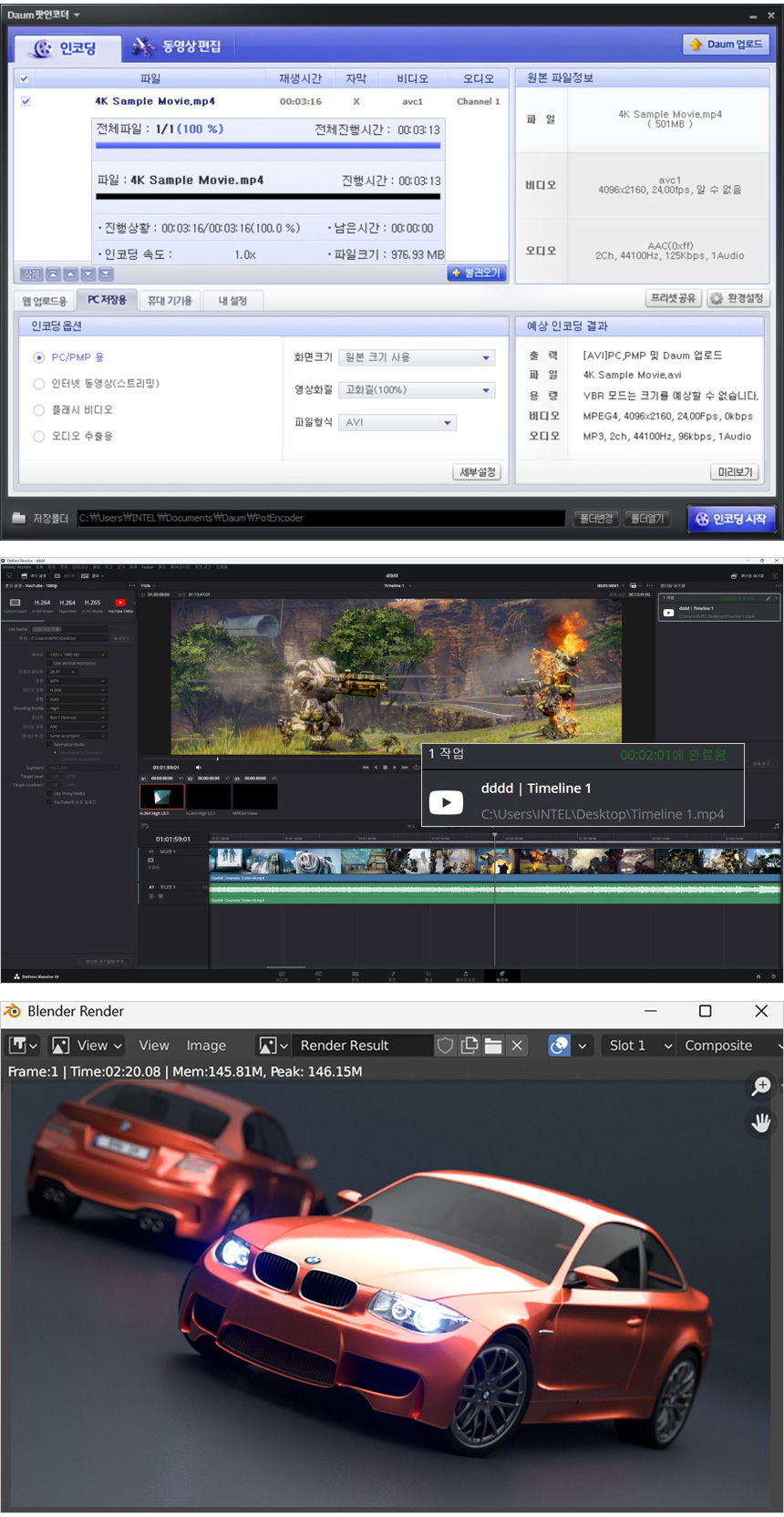Expand the 파일형식 AVI dropdown
Screen dimensions: 784x1517
pyautogui.click(x=397, y=422)
